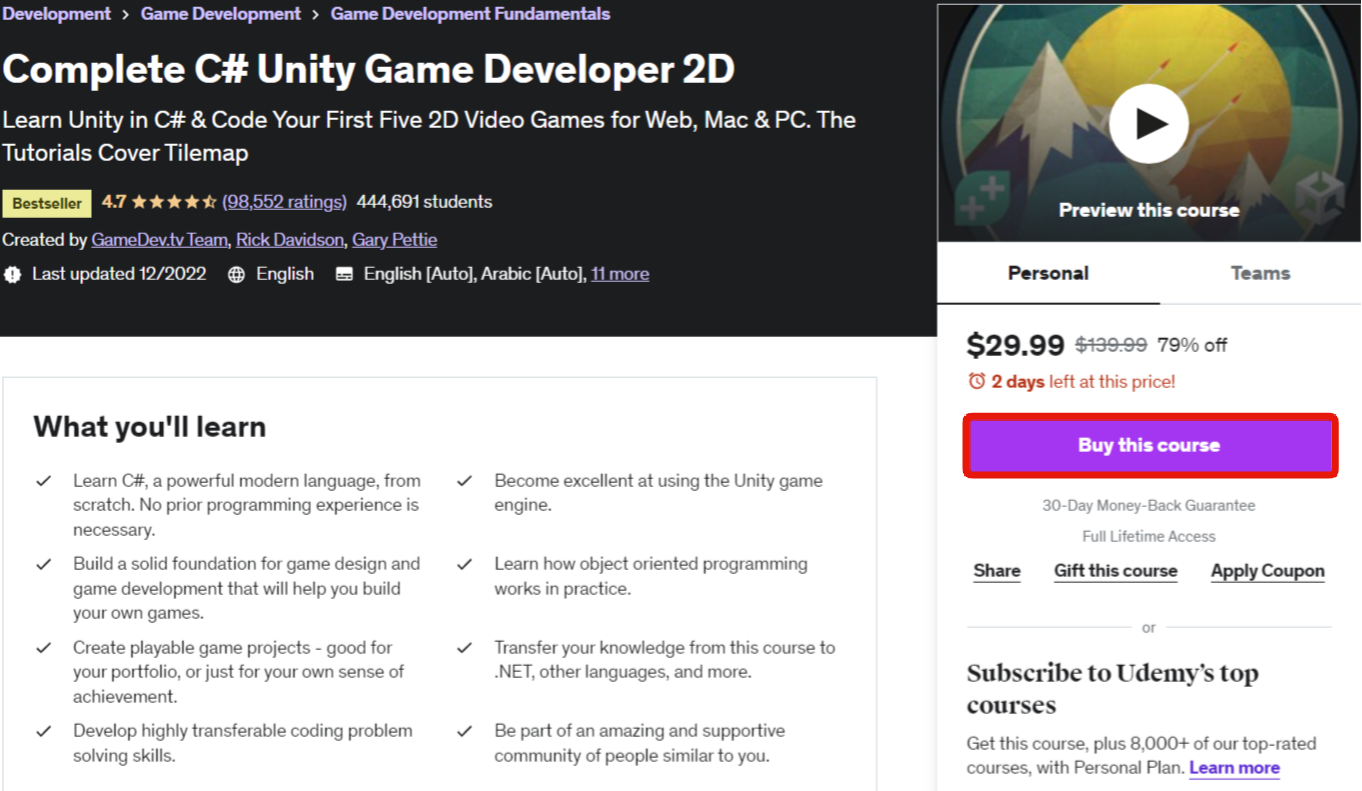The height and width of the screenshot is (791, 1362).
Task: Click the 30-Day Money-Back Guarantee text
Action: (1149, 506)
